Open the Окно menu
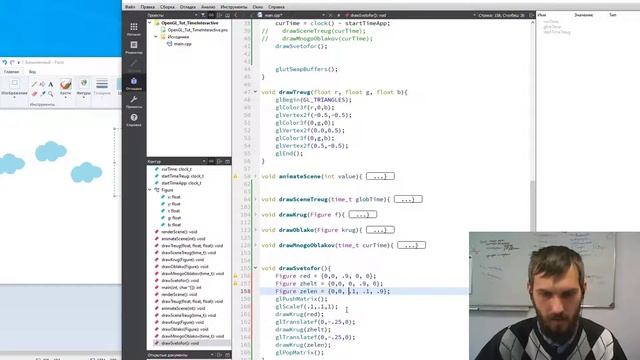The image size is (640, 360). click(x=258, y=7)
